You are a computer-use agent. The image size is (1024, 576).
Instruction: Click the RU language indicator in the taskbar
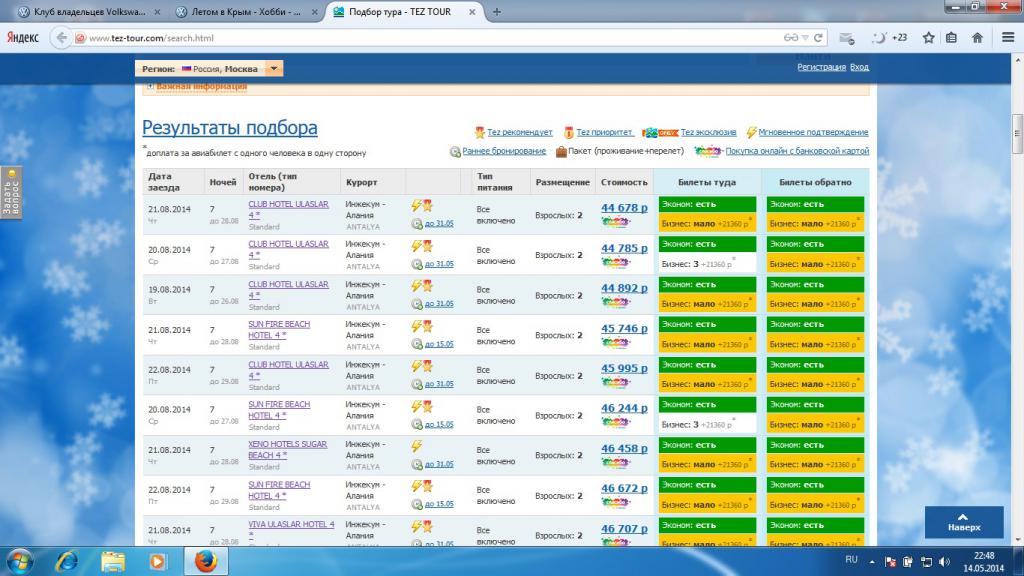pyautogui.click(x=852, y=560)
